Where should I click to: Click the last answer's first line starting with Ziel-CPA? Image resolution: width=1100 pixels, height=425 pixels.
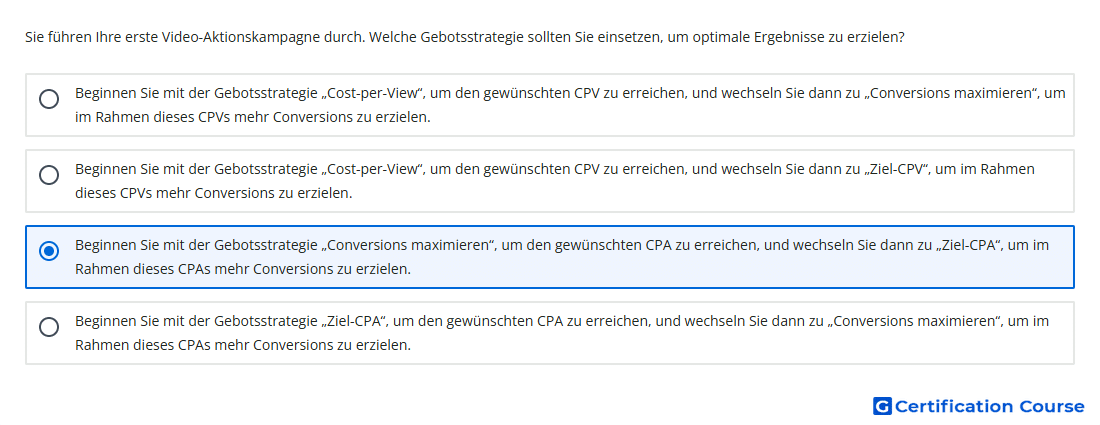[x=562, y=321]
